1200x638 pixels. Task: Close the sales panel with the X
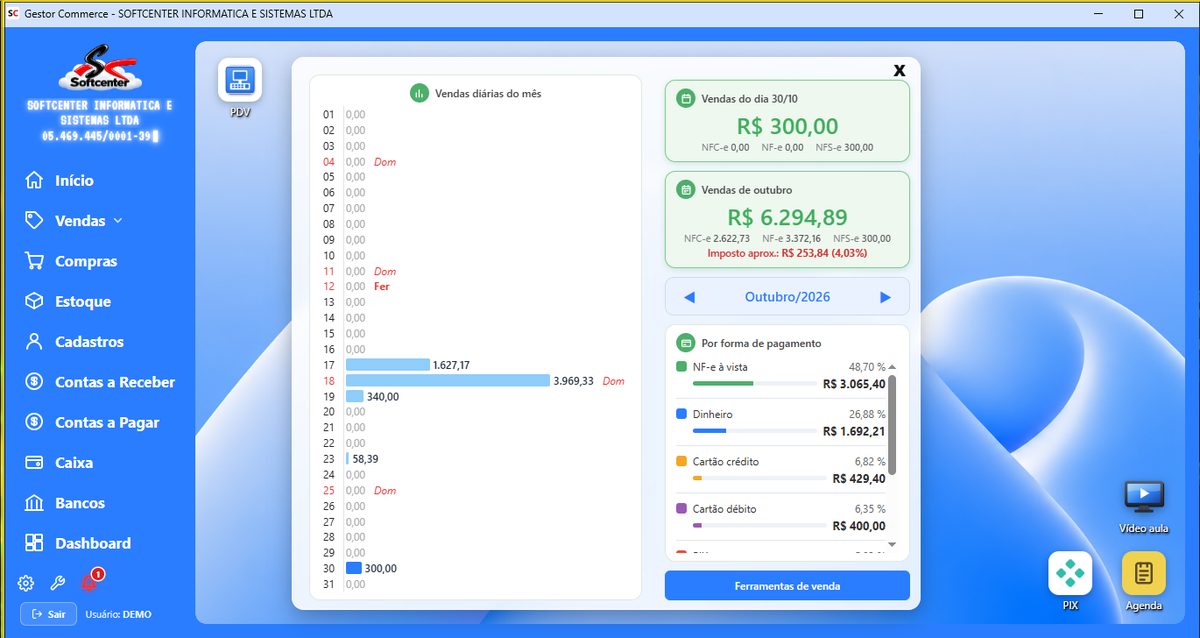tap(899, 70)
